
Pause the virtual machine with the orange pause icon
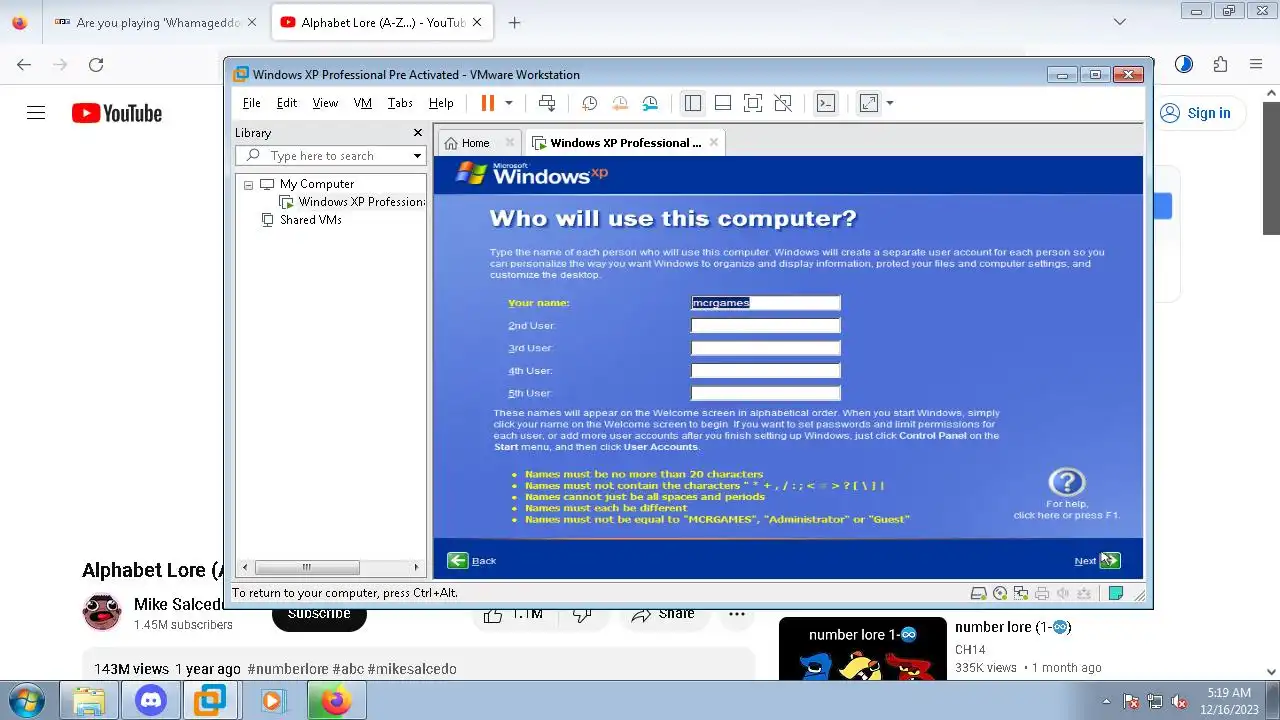[x=488, y=103]
